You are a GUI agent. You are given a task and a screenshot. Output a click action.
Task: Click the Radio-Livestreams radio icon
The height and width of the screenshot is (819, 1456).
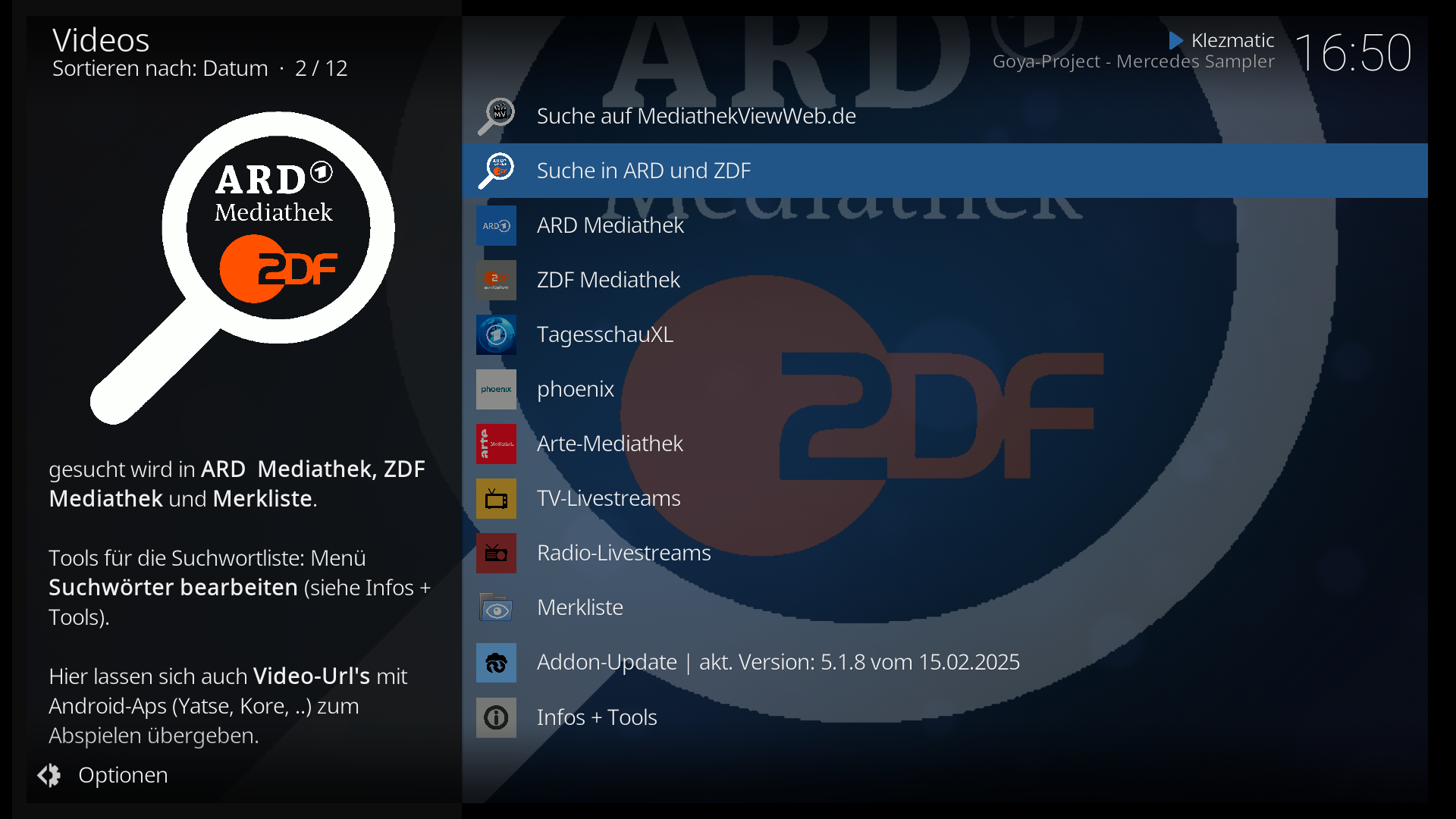(x=496, y=553)
